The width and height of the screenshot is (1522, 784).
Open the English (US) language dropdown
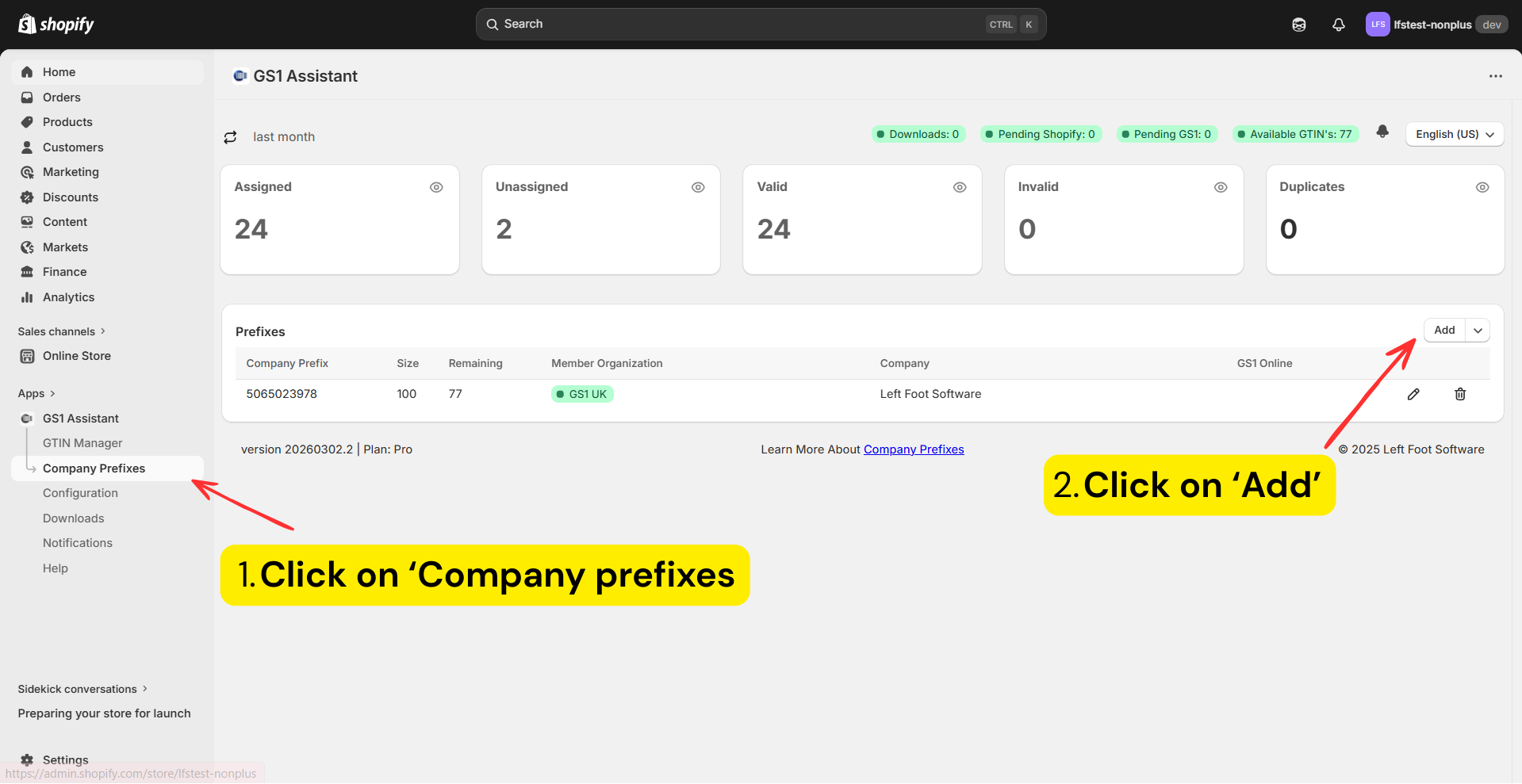coord(1455,134)
